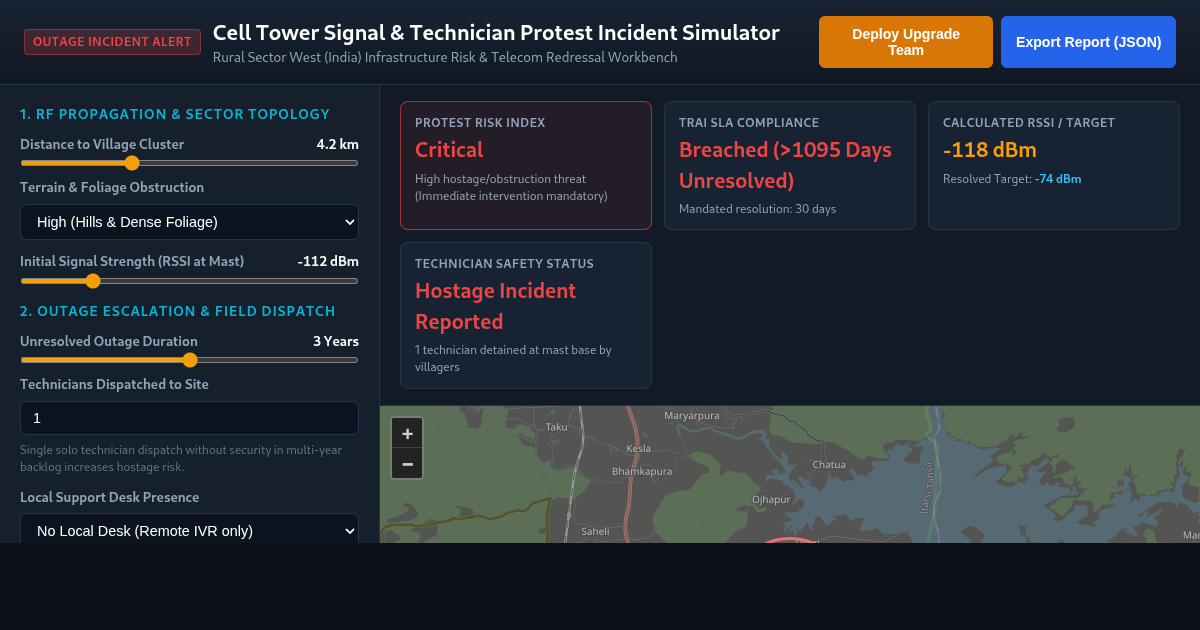
Task: Click Maryarpura label on the map
Action: click(x=692, y=415)
